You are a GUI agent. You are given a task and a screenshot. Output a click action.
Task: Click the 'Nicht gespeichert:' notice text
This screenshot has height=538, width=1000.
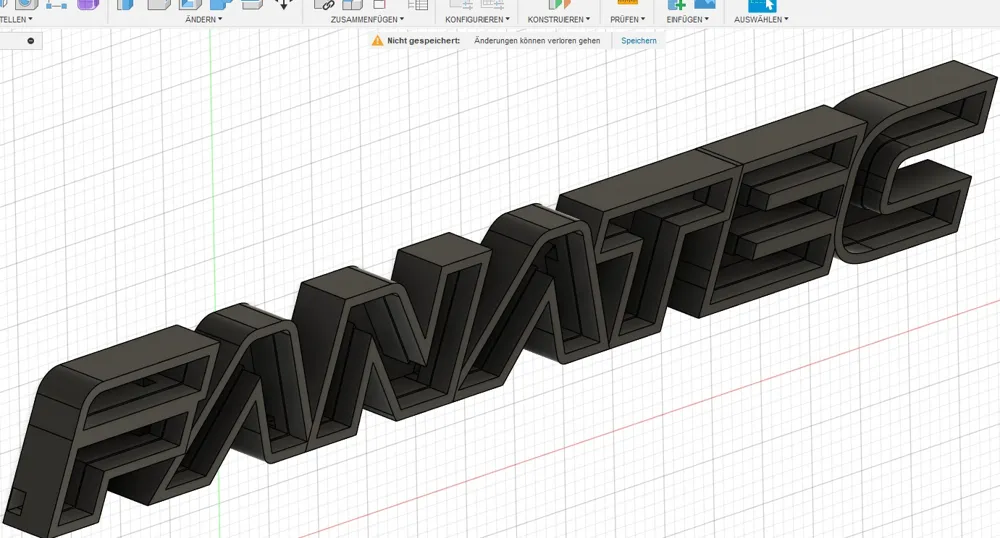tap(423, 40)
